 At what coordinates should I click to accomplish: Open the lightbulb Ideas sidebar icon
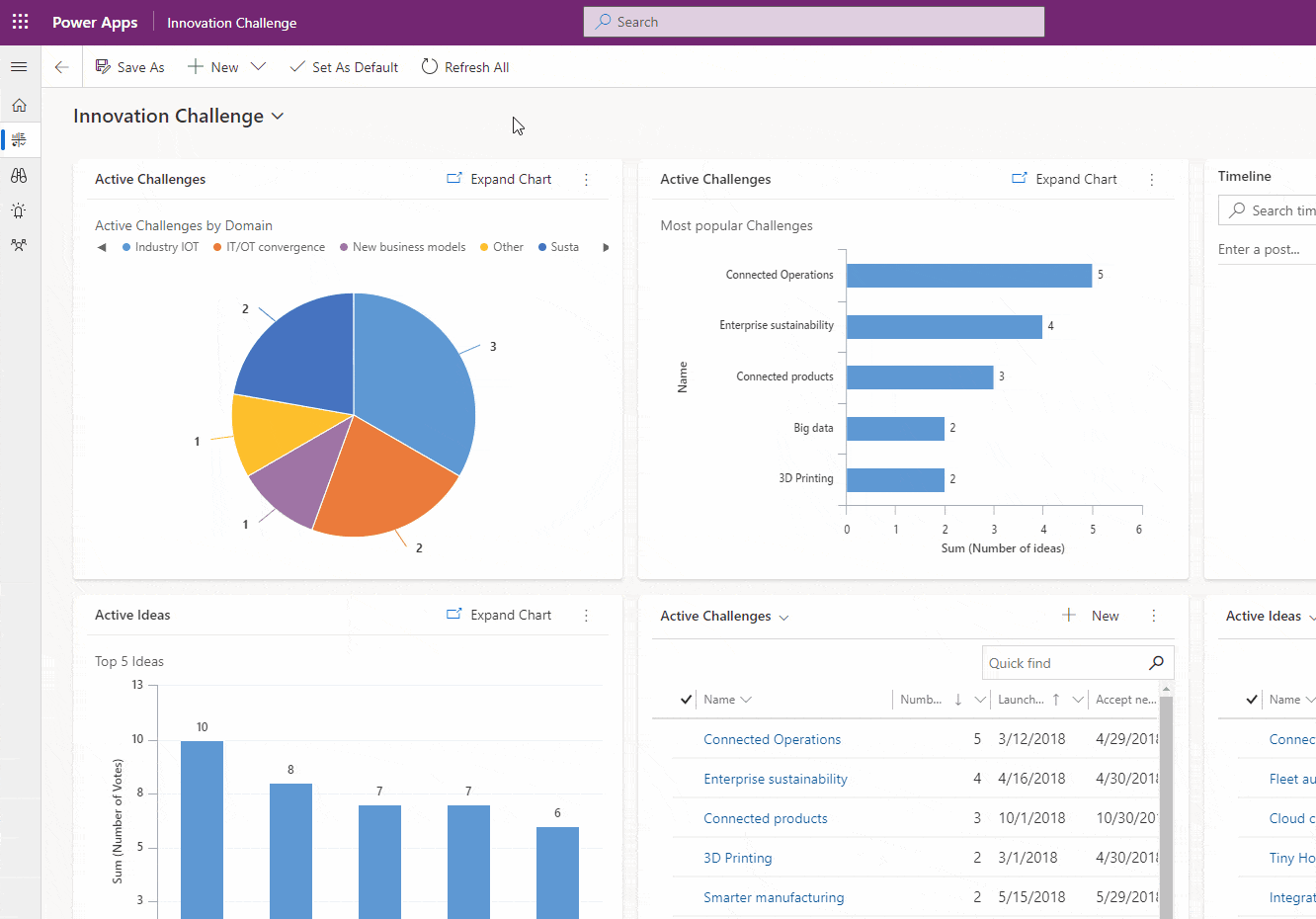[19, 210]
